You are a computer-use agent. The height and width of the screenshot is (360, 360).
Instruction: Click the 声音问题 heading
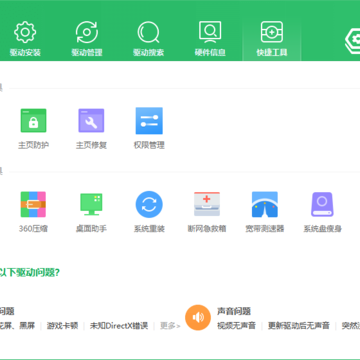click(234, 311)
